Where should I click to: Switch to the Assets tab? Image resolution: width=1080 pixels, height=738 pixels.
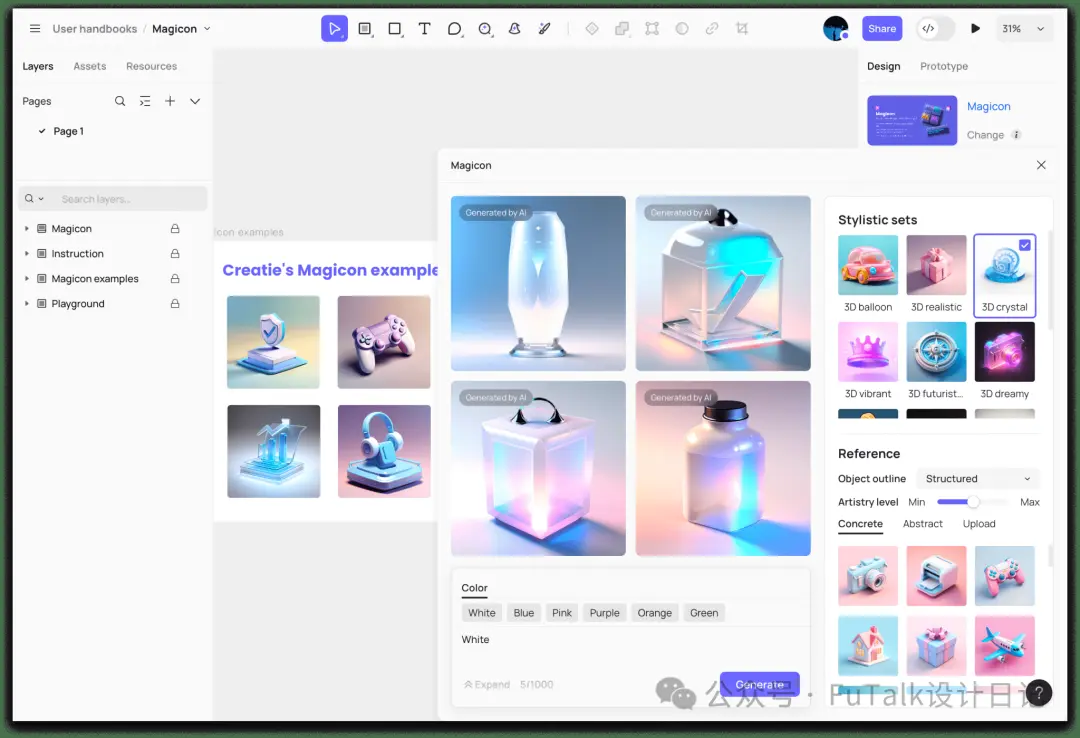coord(90,66)
